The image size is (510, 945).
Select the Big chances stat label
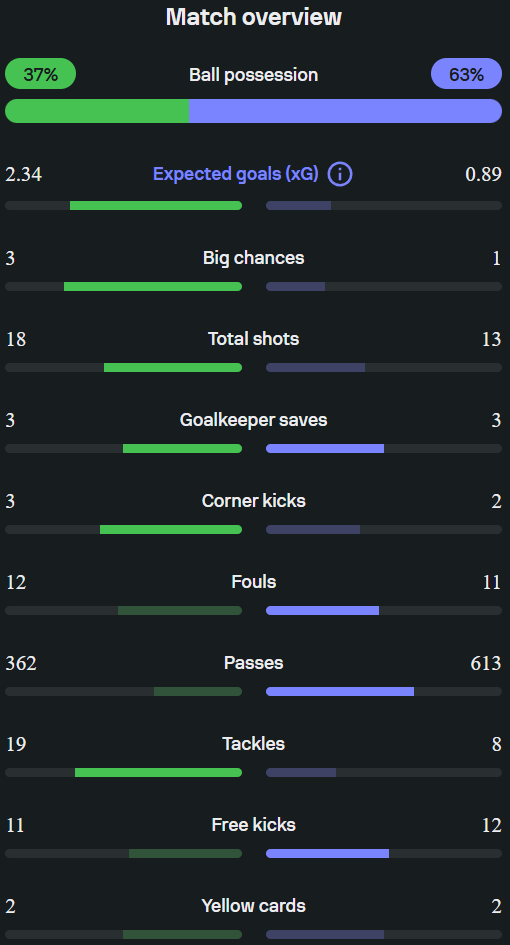[x=254, y=258]
